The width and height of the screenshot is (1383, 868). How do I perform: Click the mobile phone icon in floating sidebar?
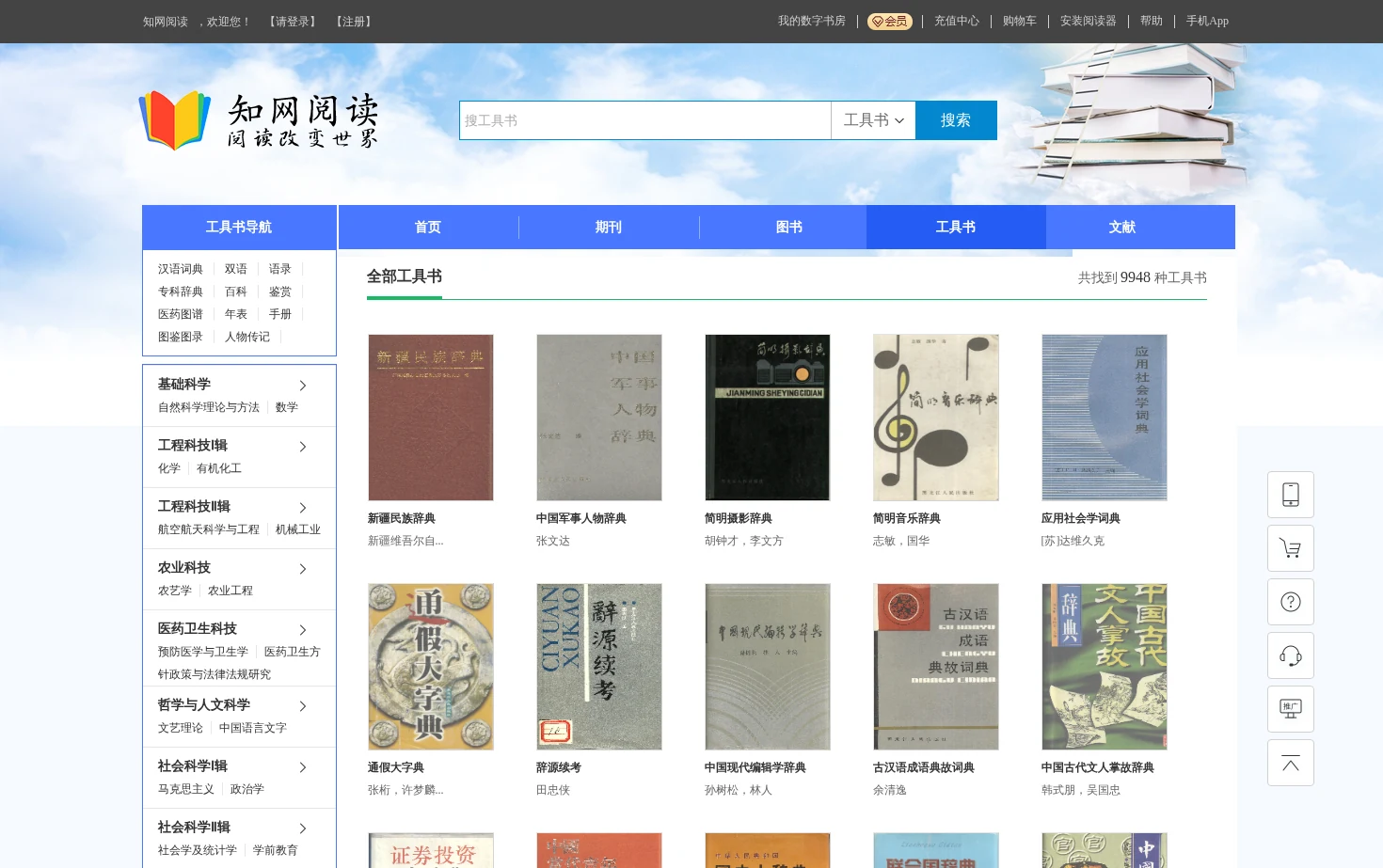(1290, 495)
